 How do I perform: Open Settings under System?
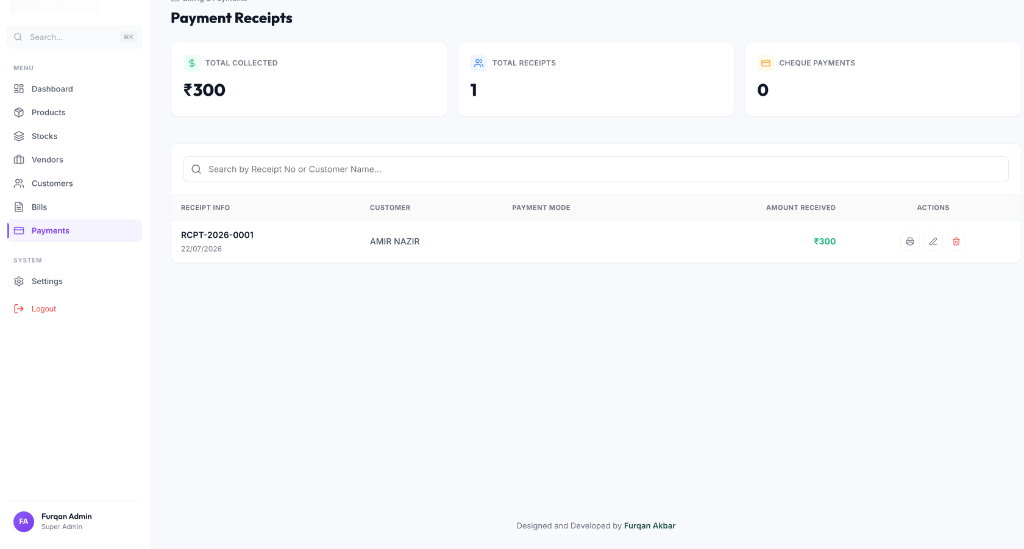click(x=74, y=281)
